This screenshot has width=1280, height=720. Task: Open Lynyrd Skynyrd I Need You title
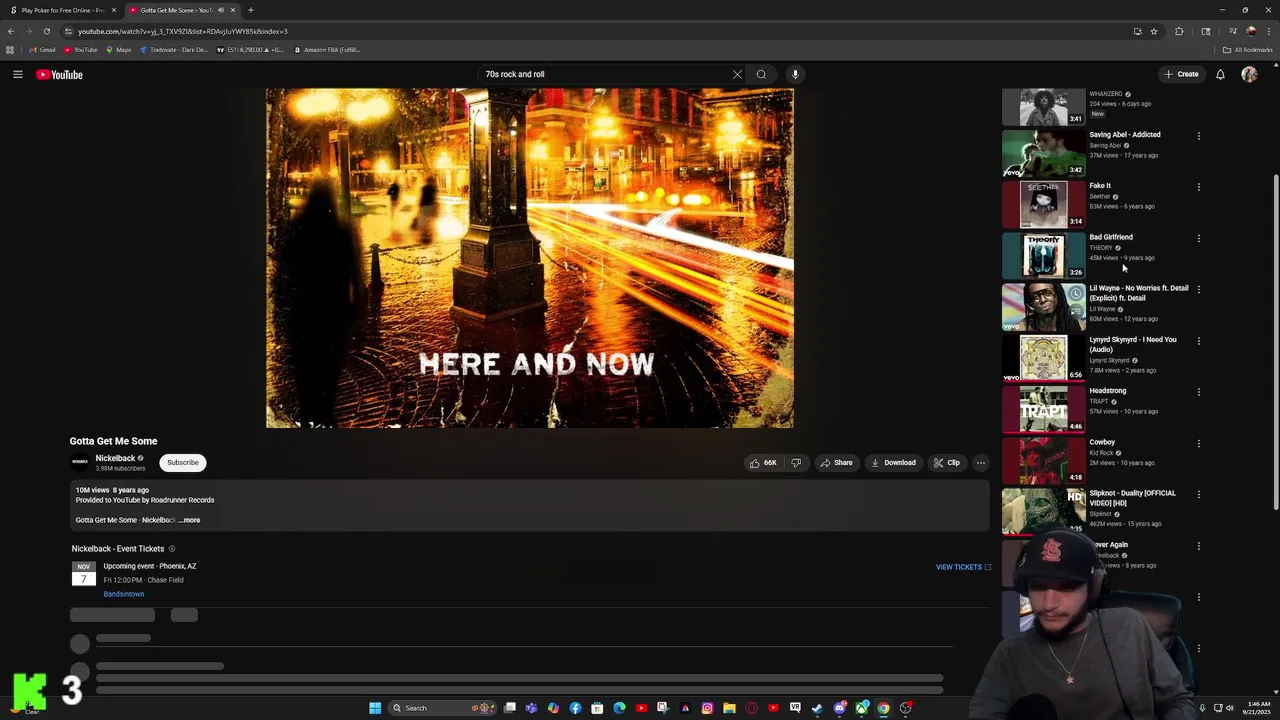(x=1132, y=344)
